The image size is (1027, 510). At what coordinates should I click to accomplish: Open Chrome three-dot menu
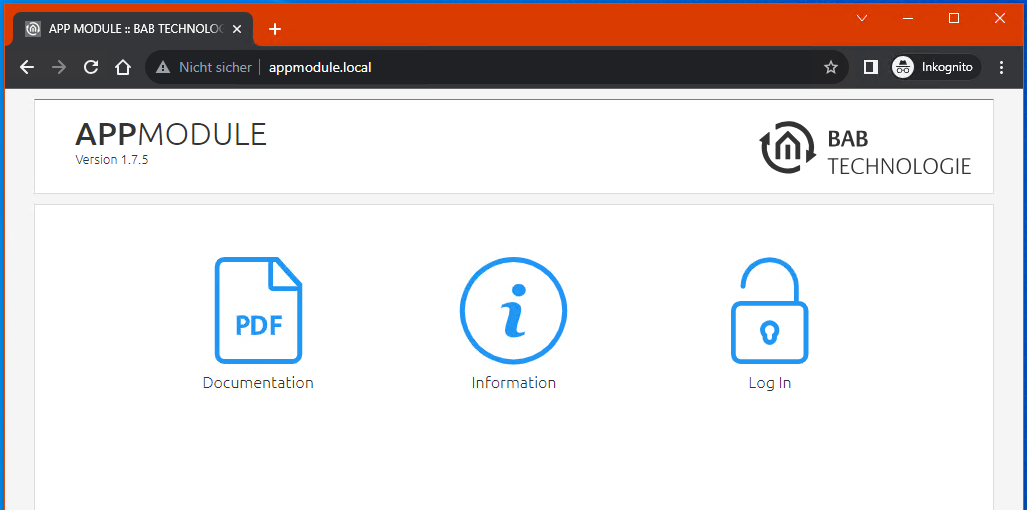1001,67
